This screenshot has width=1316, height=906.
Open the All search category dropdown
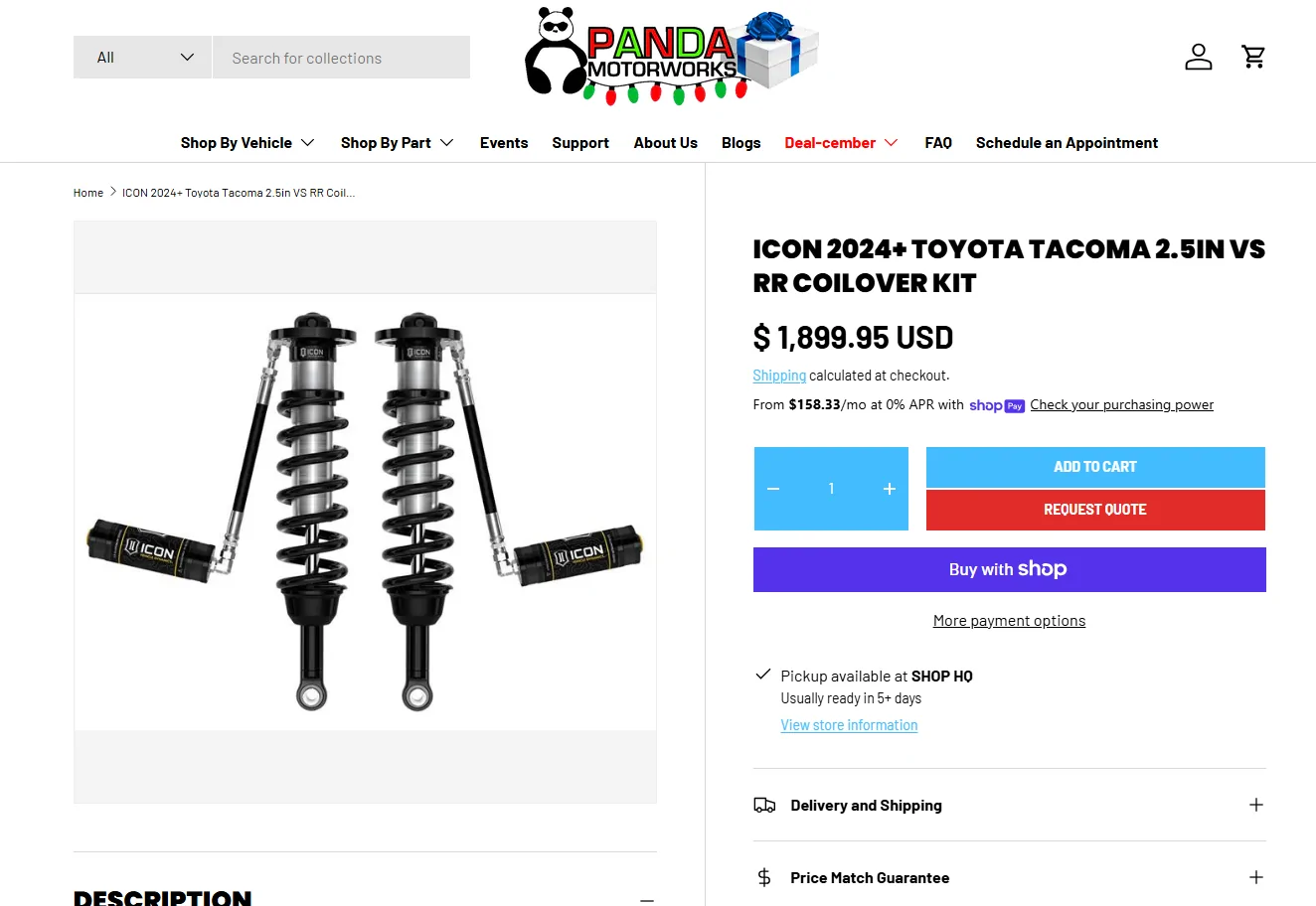(x=142, y=58)
